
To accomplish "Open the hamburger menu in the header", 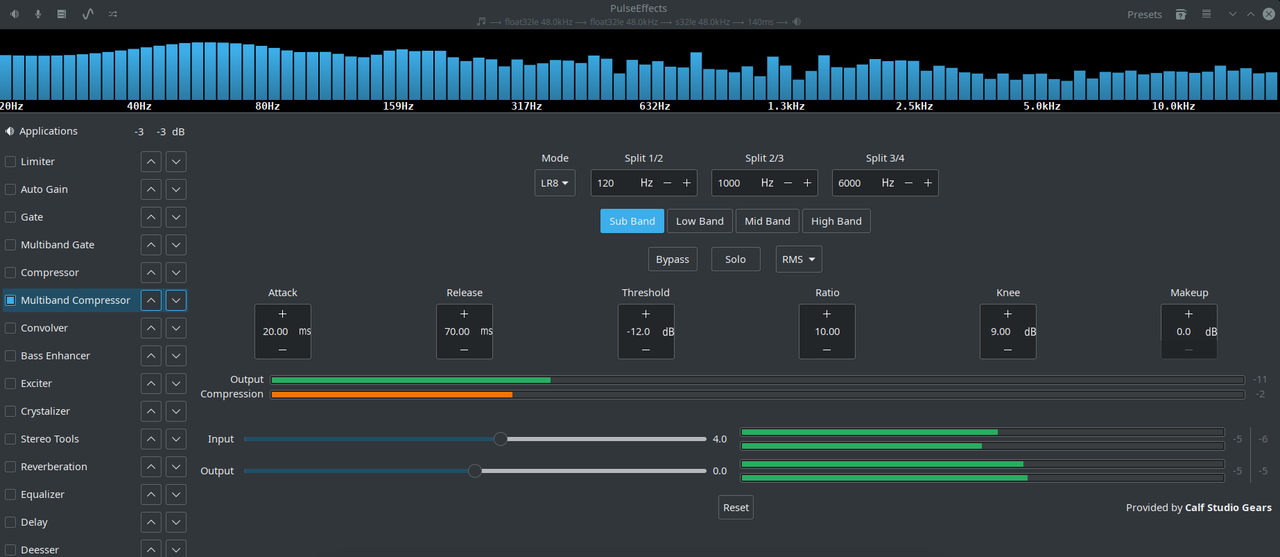I will point(1207,14).
